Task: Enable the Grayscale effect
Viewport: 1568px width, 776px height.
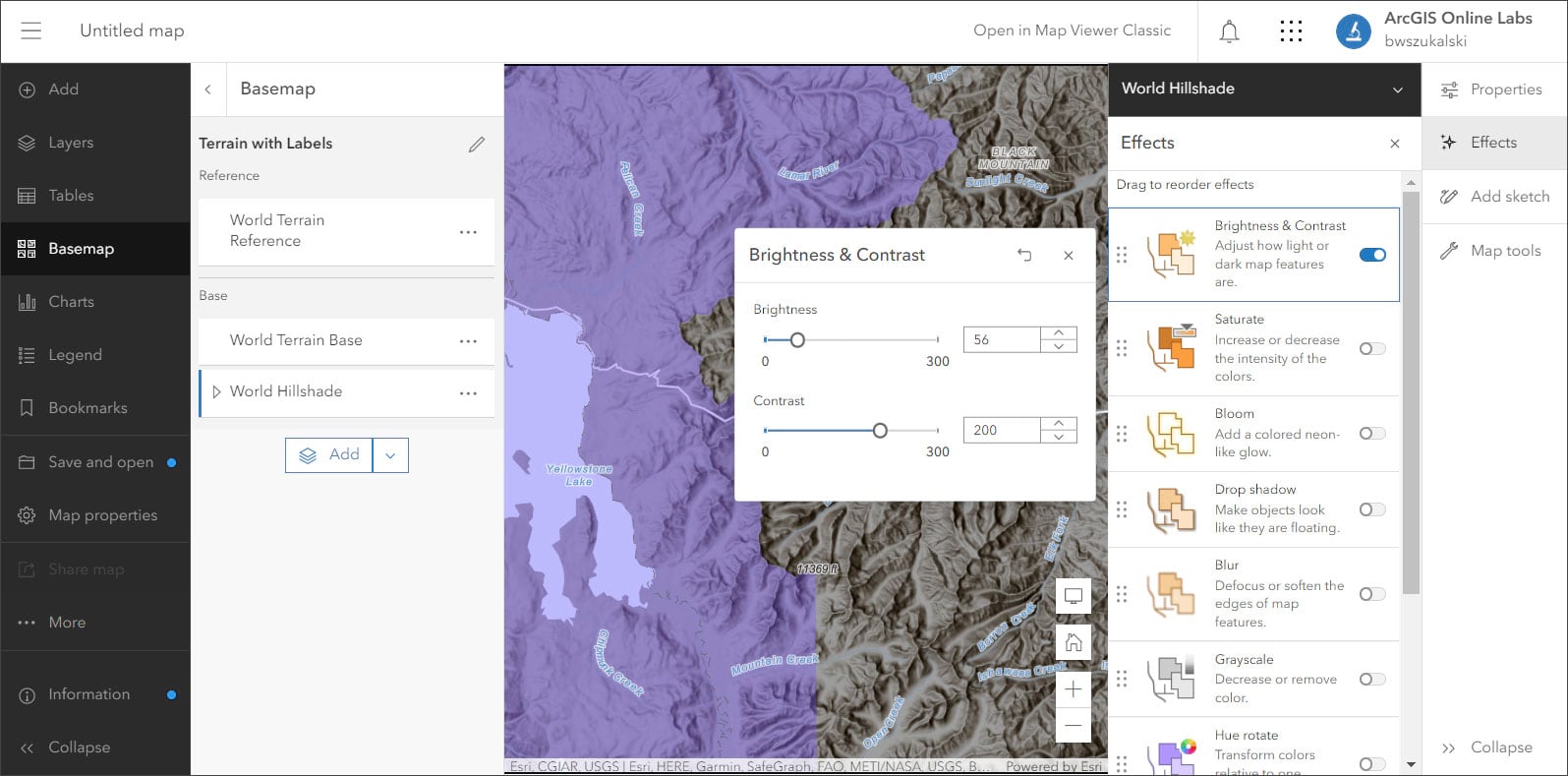Action: tap(1372, 679)
